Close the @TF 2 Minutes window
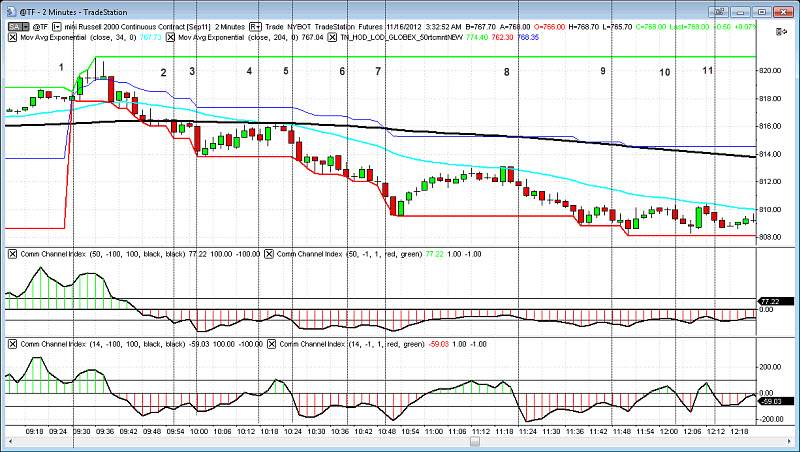The width and height of the screenshot is (800, 452). click(783, 11)
